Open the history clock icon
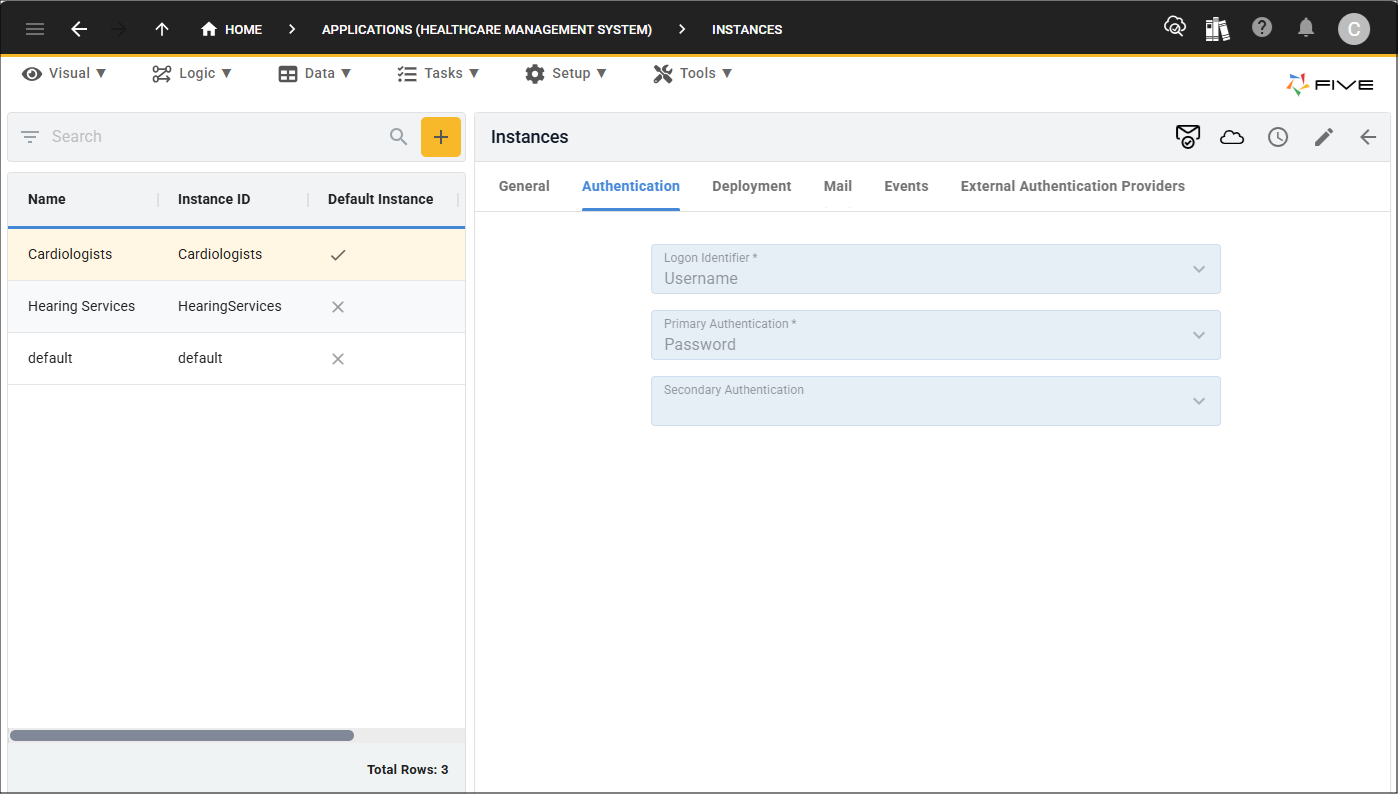Image resolution: width=1398 pixels, height=794 pixels. [1277, 137]
